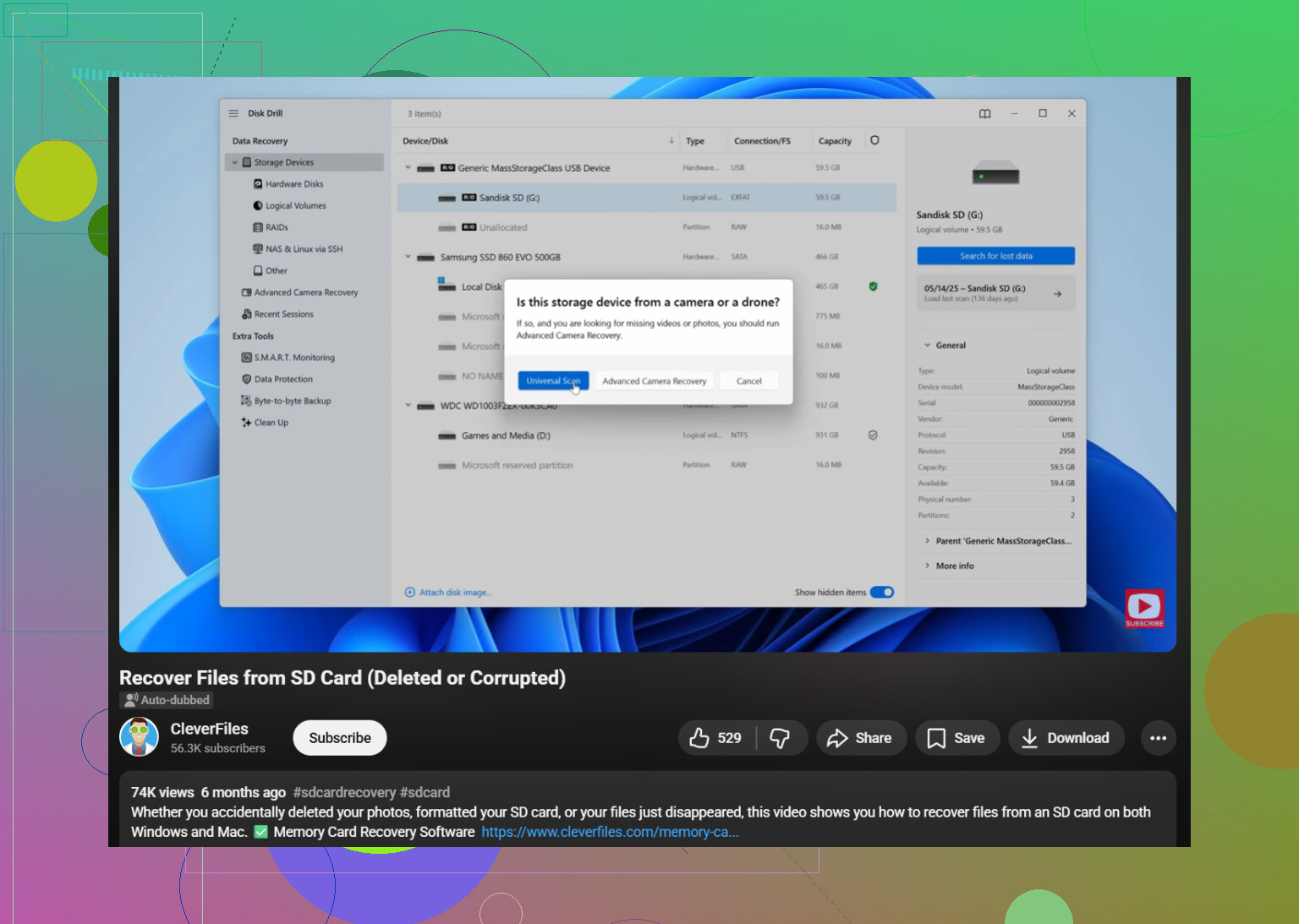Open S.M.A.R.T. Monitoring label in the sidebar
Viewport: 1299px width, 924px height.
(294, 358)
